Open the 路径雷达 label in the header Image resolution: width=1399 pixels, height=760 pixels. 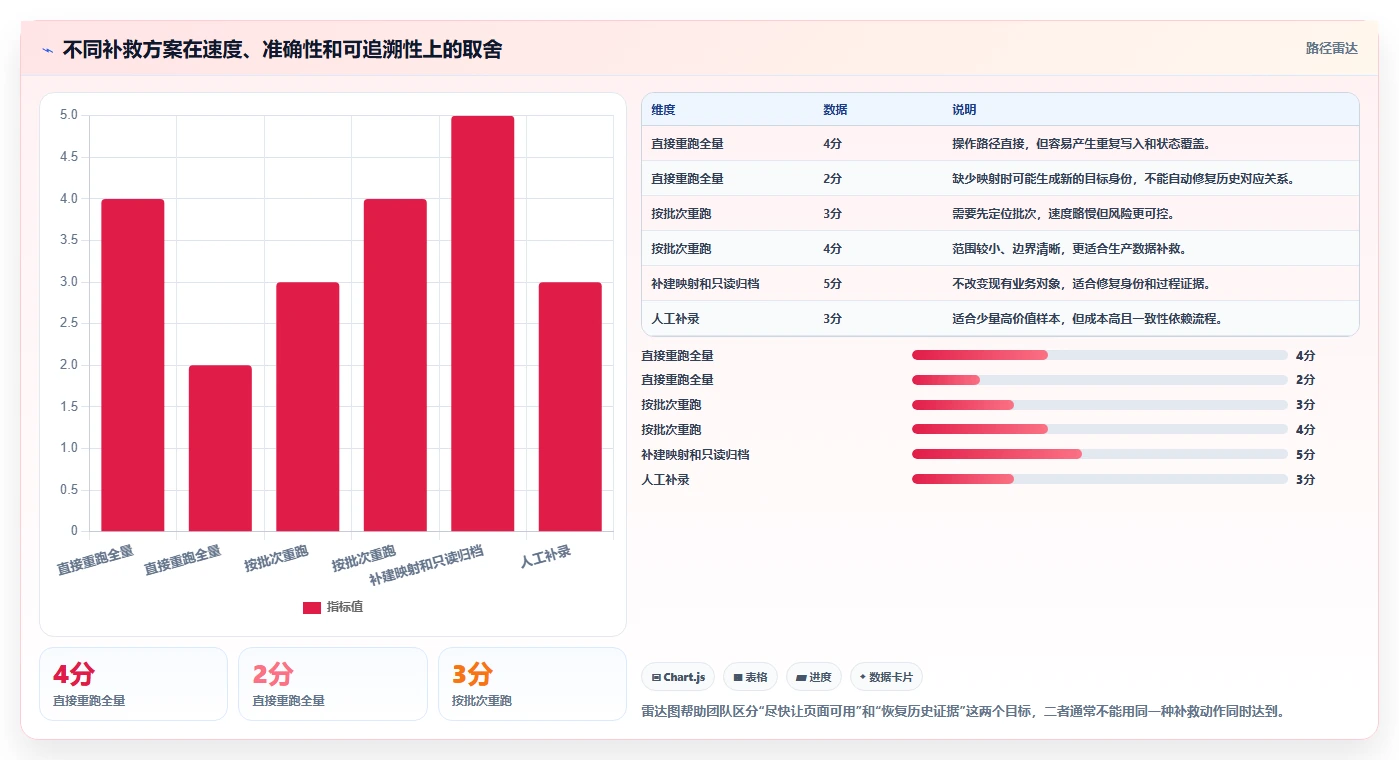[x=1331, y=48]
